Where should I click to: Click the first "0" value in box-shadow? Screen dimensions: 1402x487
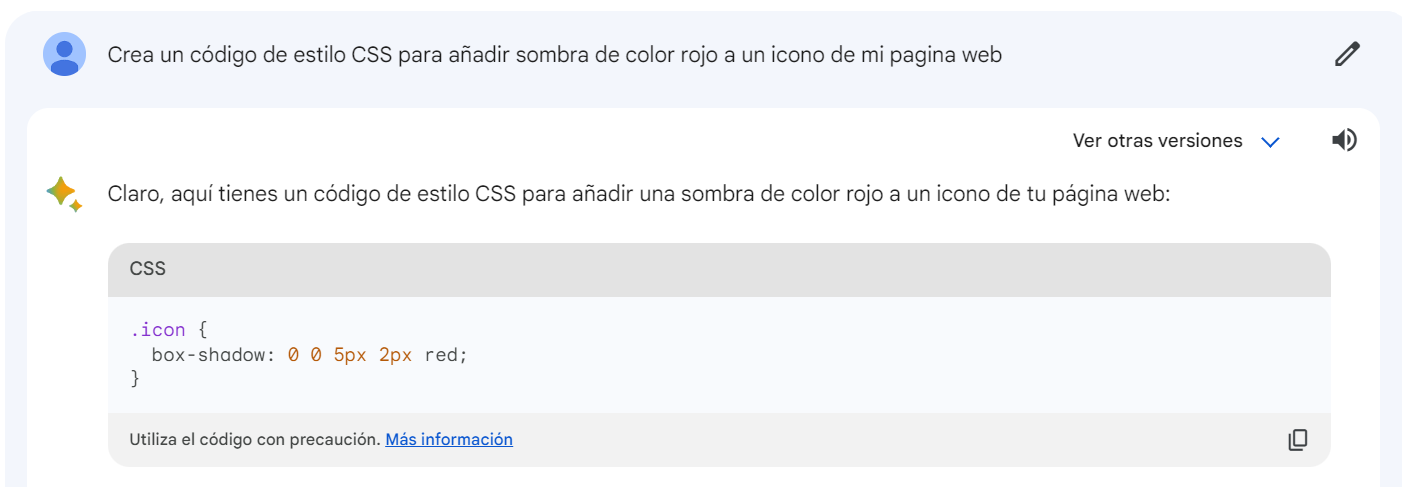pyautogui.click(x=293, y=354)
